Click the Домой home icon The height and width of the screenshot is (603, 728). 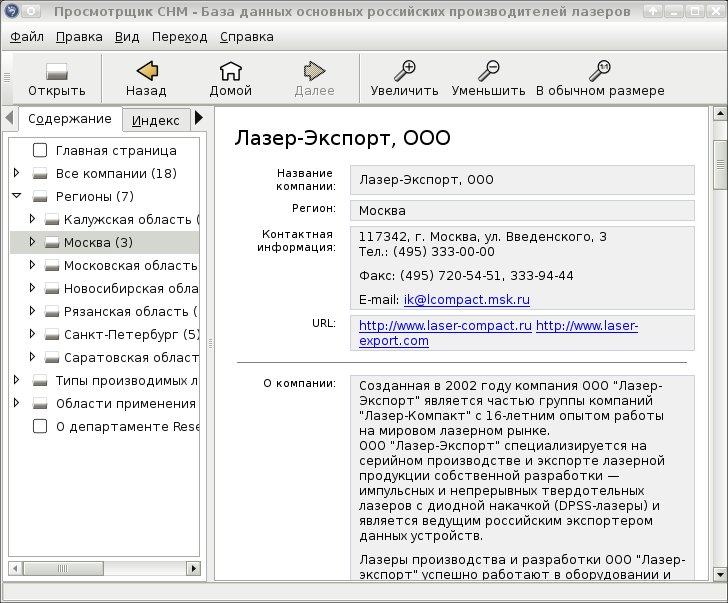(x=231, y=71)
